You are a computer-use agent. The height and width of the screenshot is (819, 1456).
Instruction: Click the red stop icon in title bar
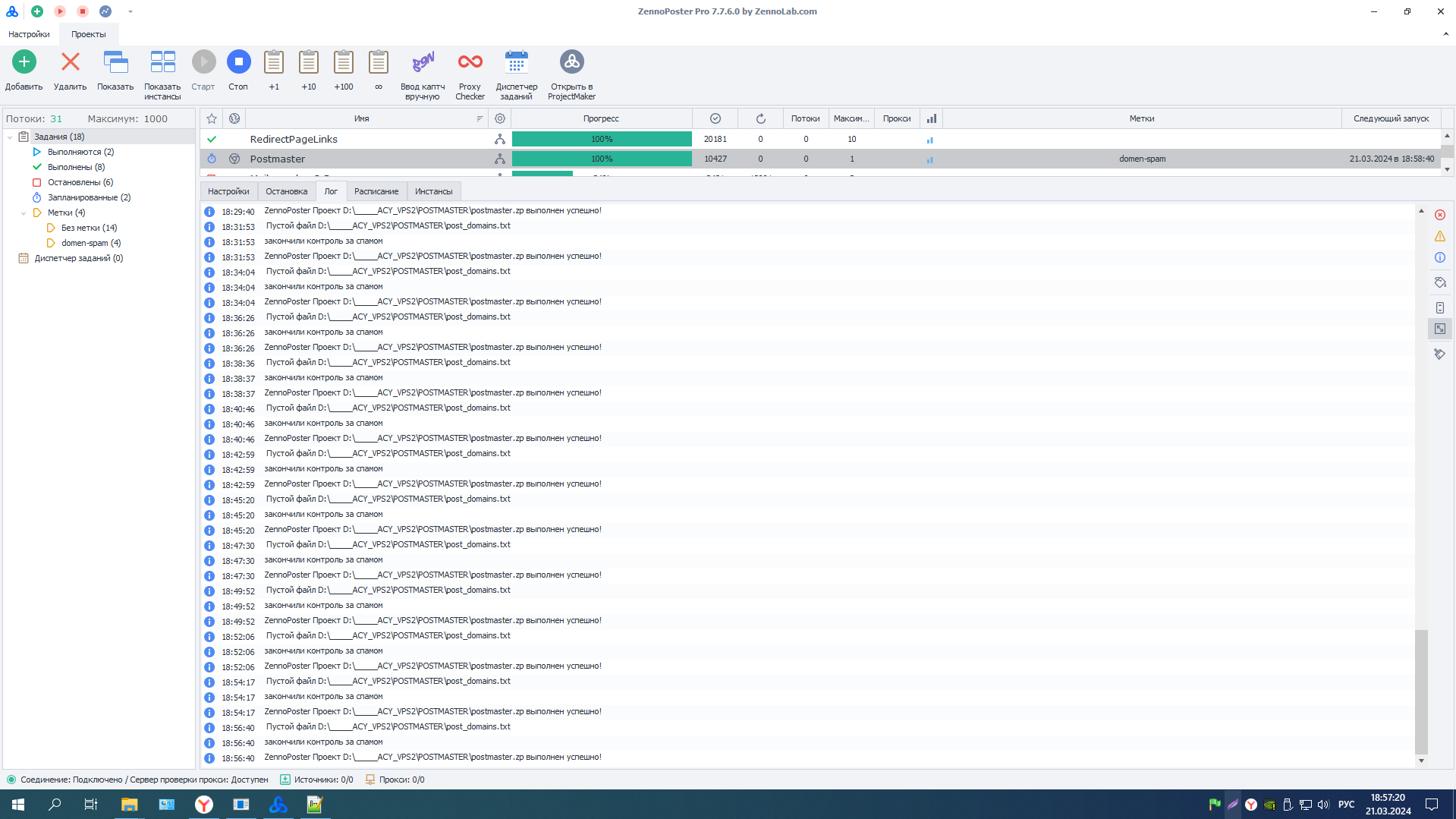[x=83, y=11]
